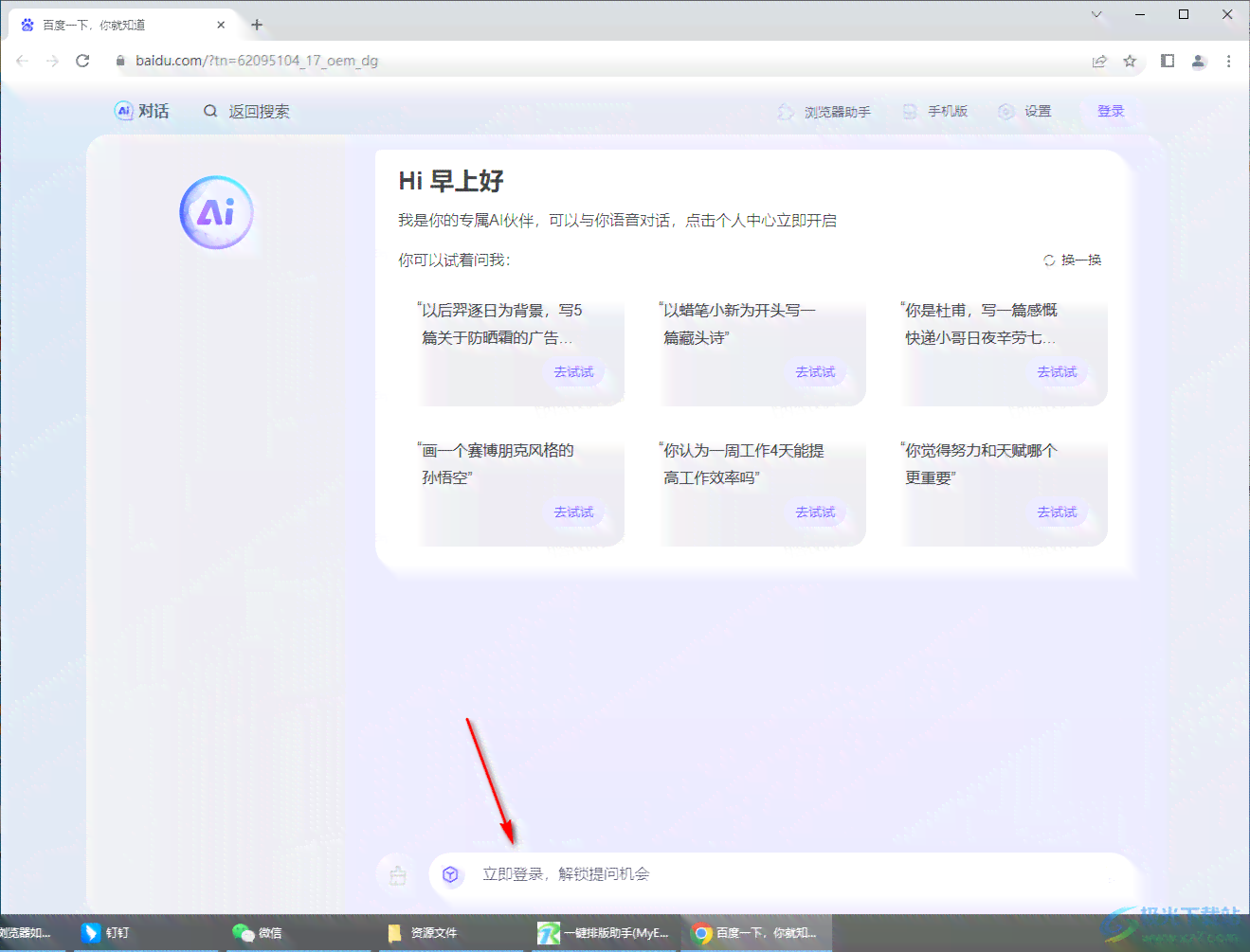Open 浏览器助手 link
The height and width of the screenshot is (952, 1250).
point(838,112)
